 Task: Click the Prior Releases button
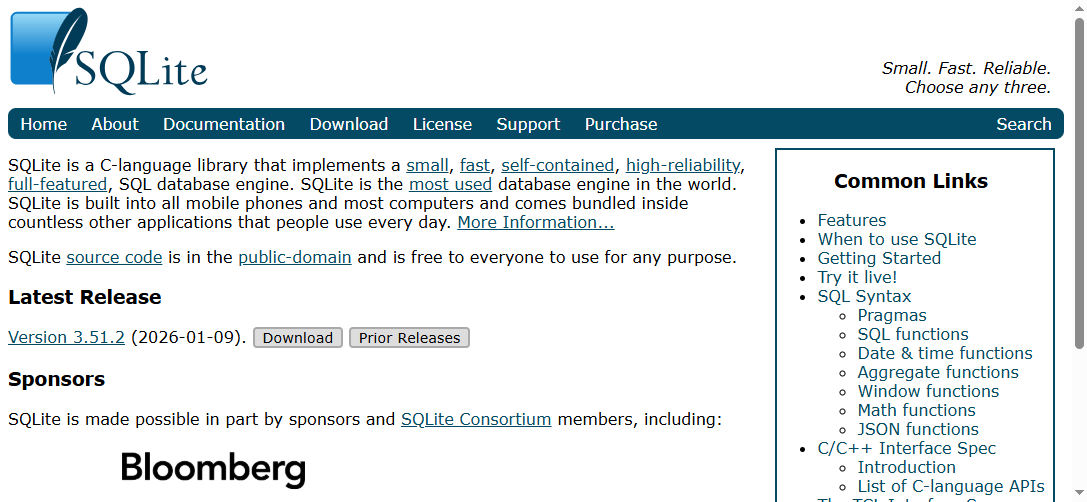click(409, 338)
